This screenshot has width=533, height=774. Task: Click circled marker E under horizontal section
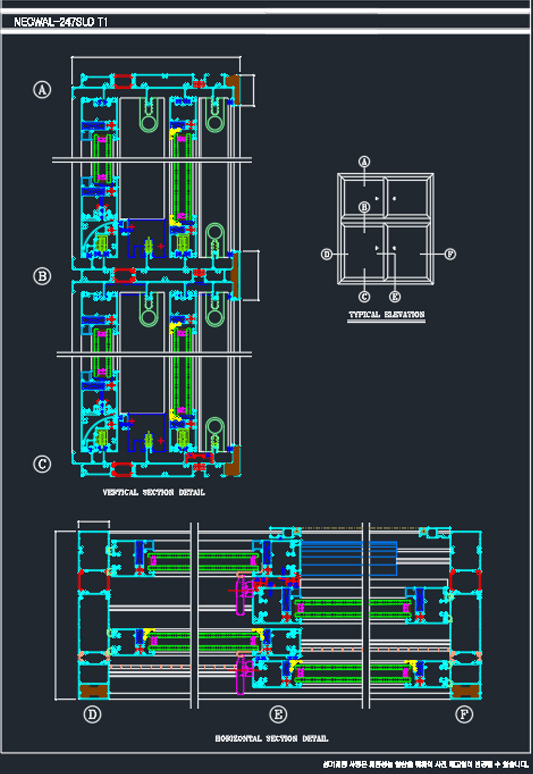278,714
